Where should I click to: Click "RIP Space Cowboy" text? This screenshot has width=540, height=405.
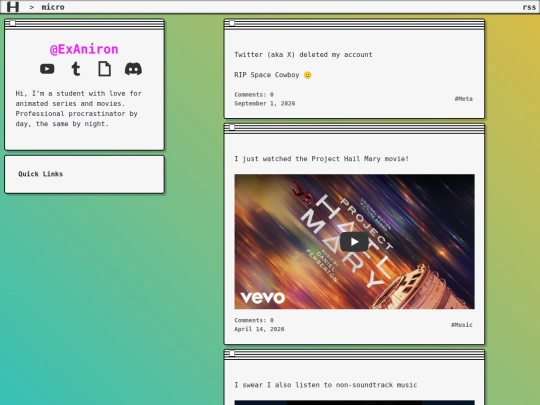click(x=267, y=75)
